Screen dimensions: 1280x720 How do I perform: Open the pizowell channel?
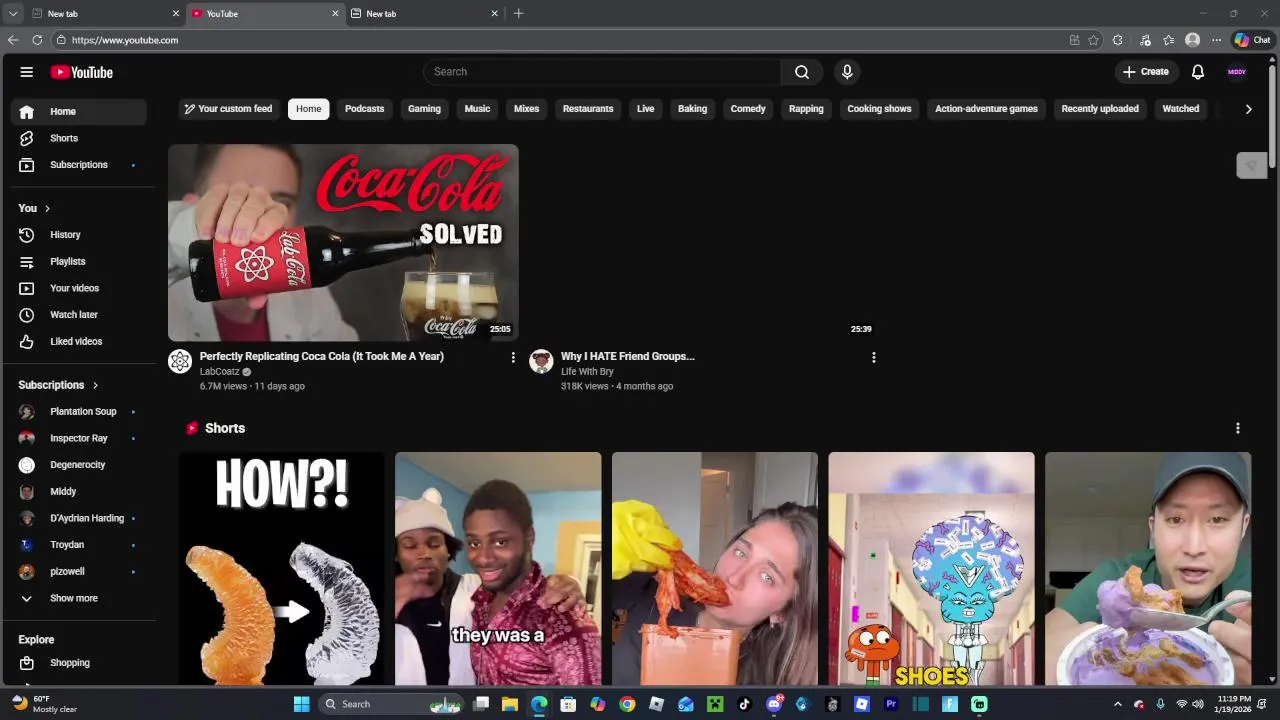click(x=79, y=572)
